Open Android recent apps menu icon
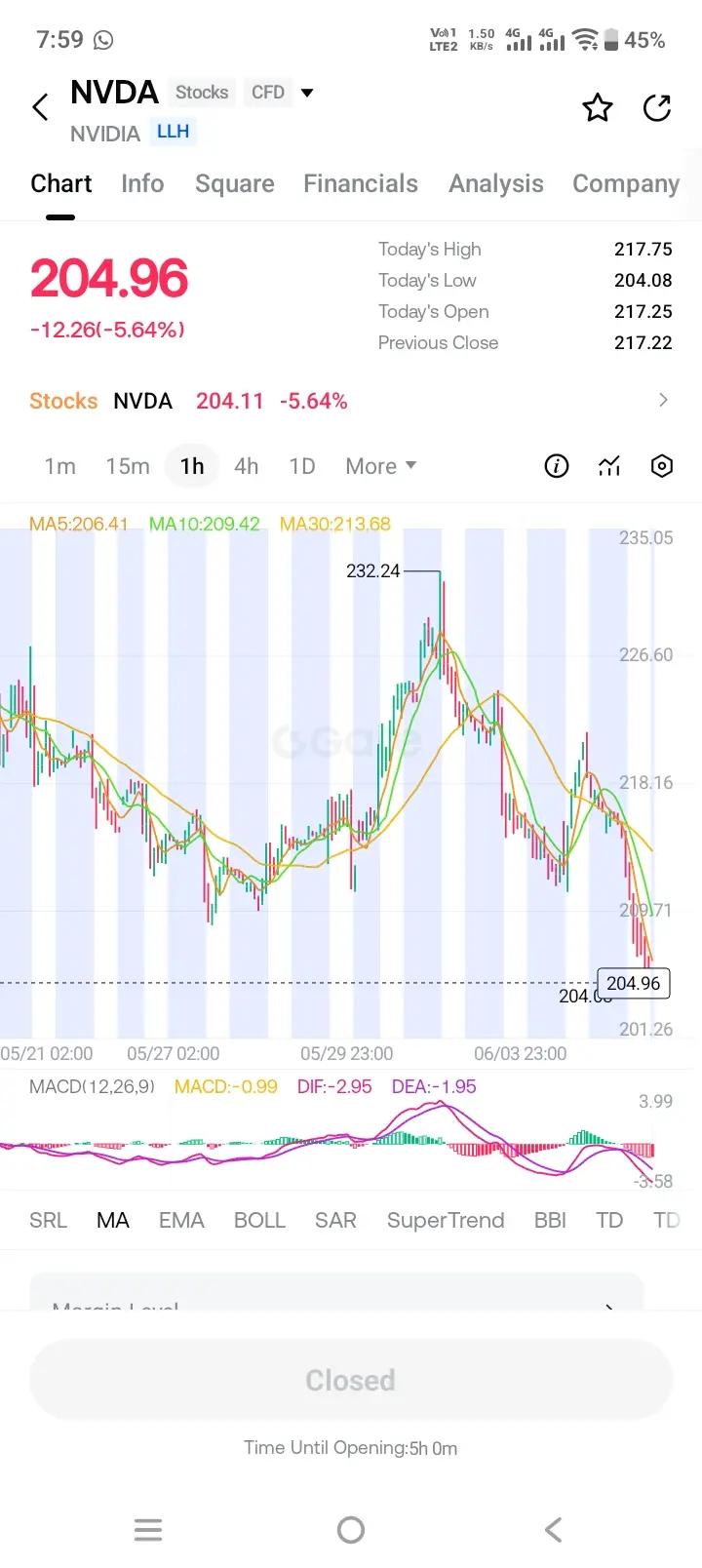 tap(148, 1530)
